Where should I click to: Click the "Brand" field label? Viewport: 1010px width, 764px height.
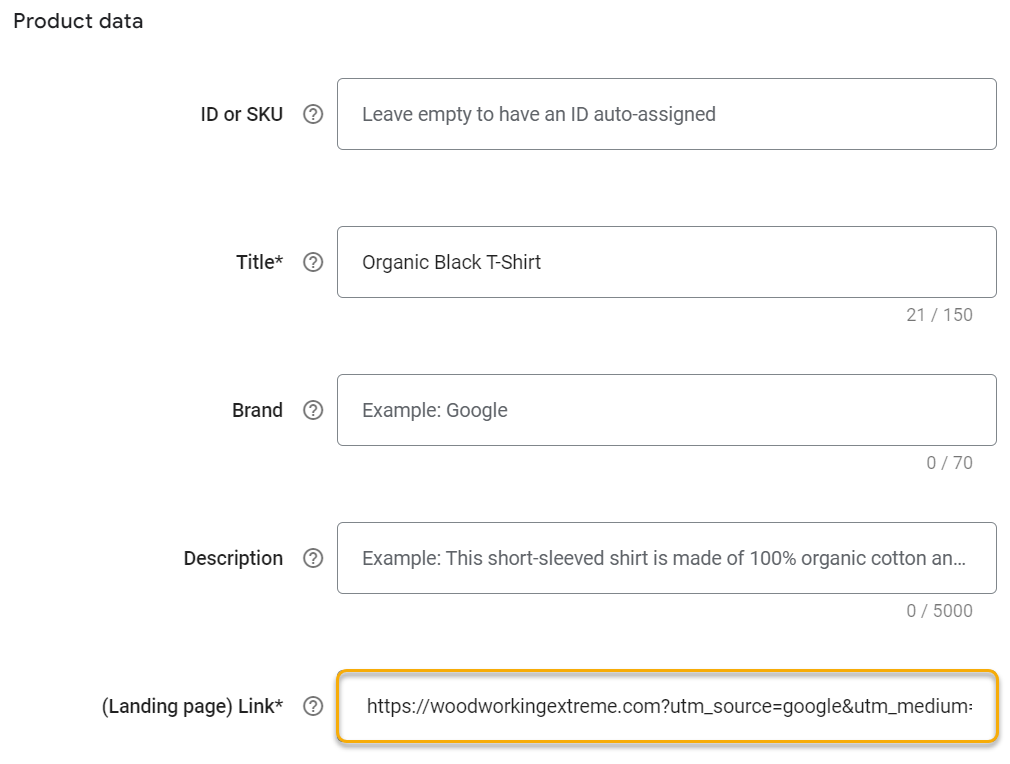(x=257, y=410)
